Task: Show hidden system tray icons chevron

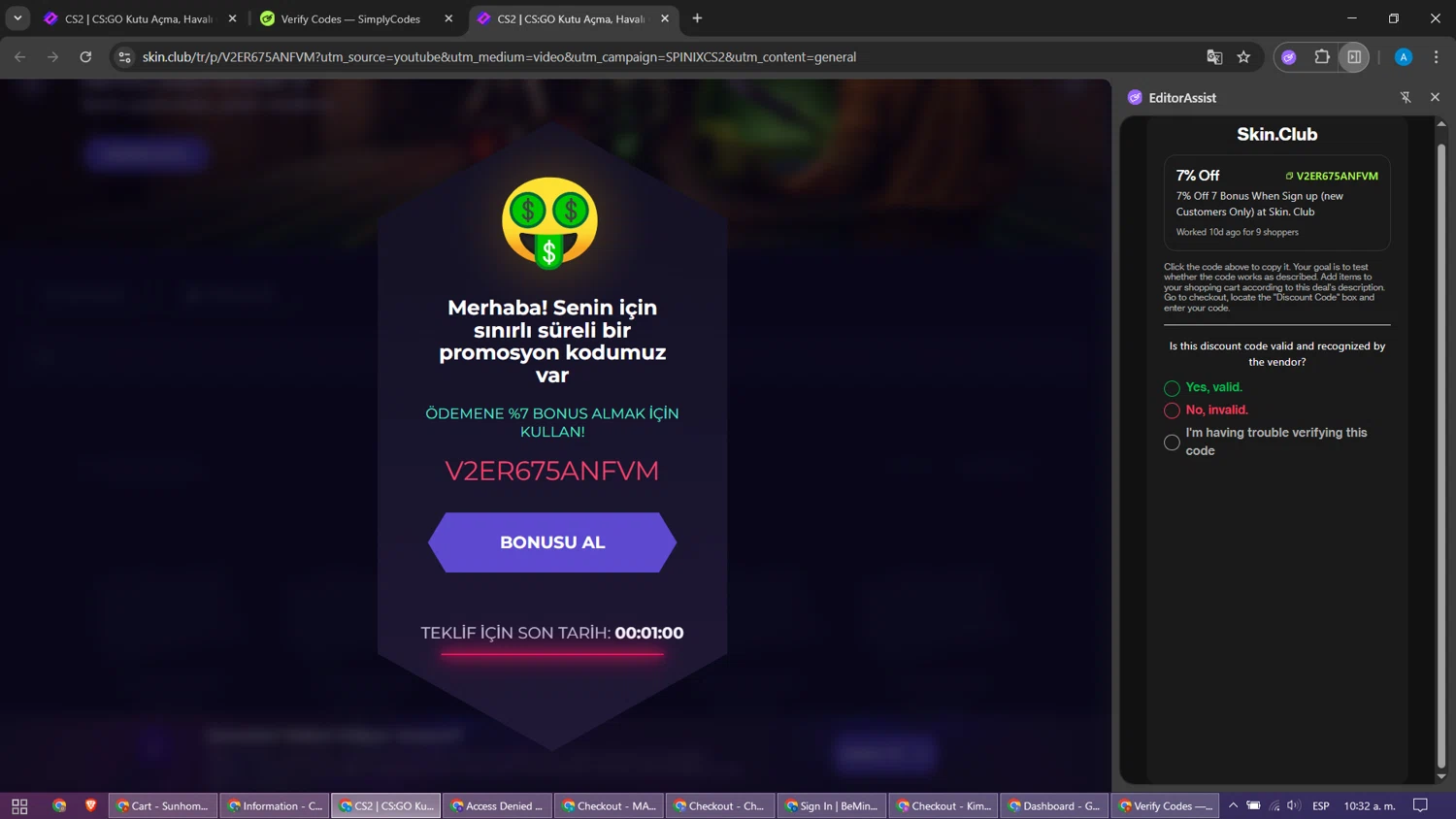Action: tap(1234, 805)
